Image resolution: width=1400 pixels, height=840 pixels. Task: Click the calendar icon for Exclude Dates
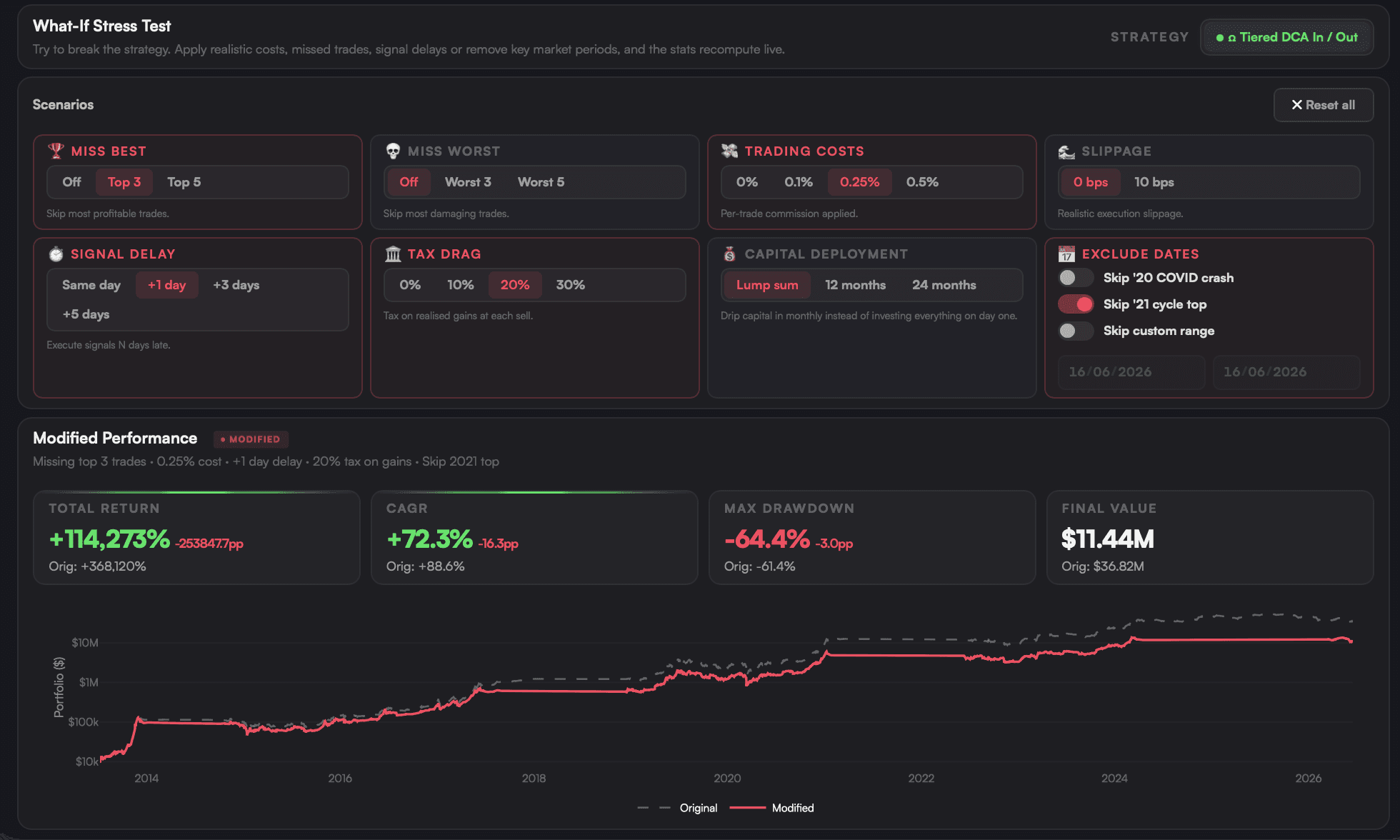(x=1066, y=254)
